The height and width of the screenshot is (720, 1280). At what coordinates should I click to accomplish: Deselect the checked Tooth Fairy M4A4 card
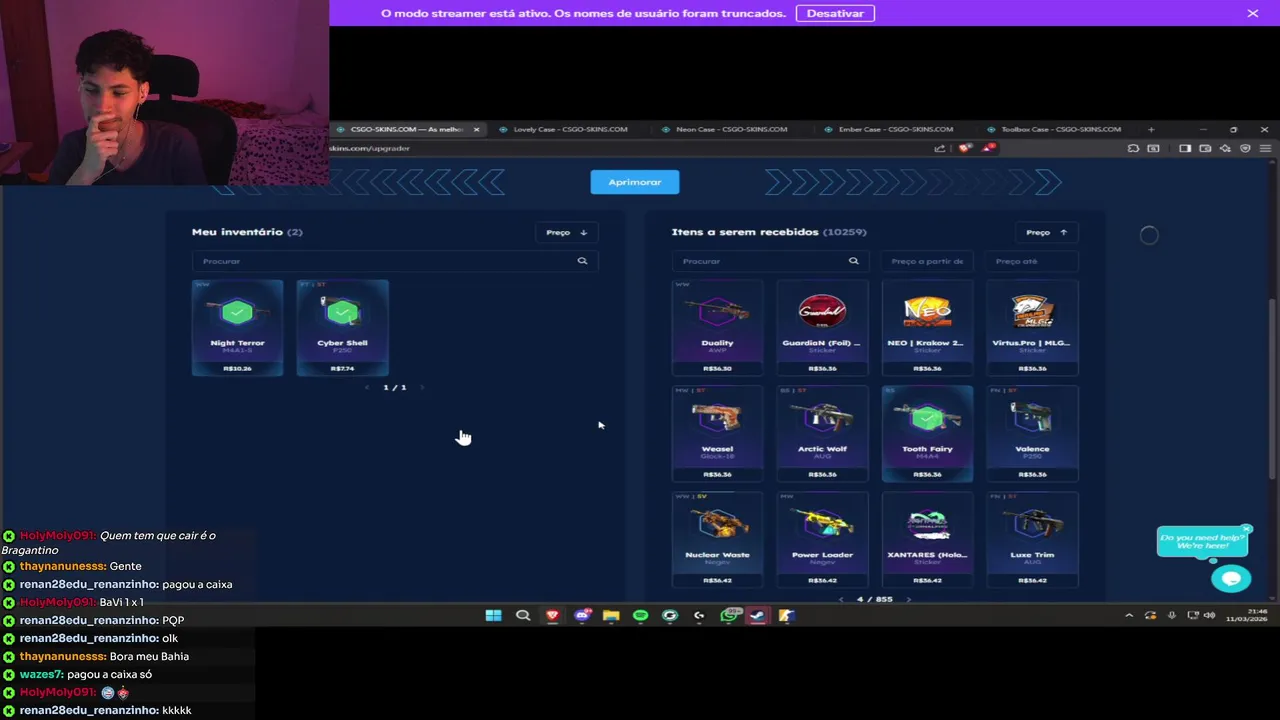pos(927,434)
